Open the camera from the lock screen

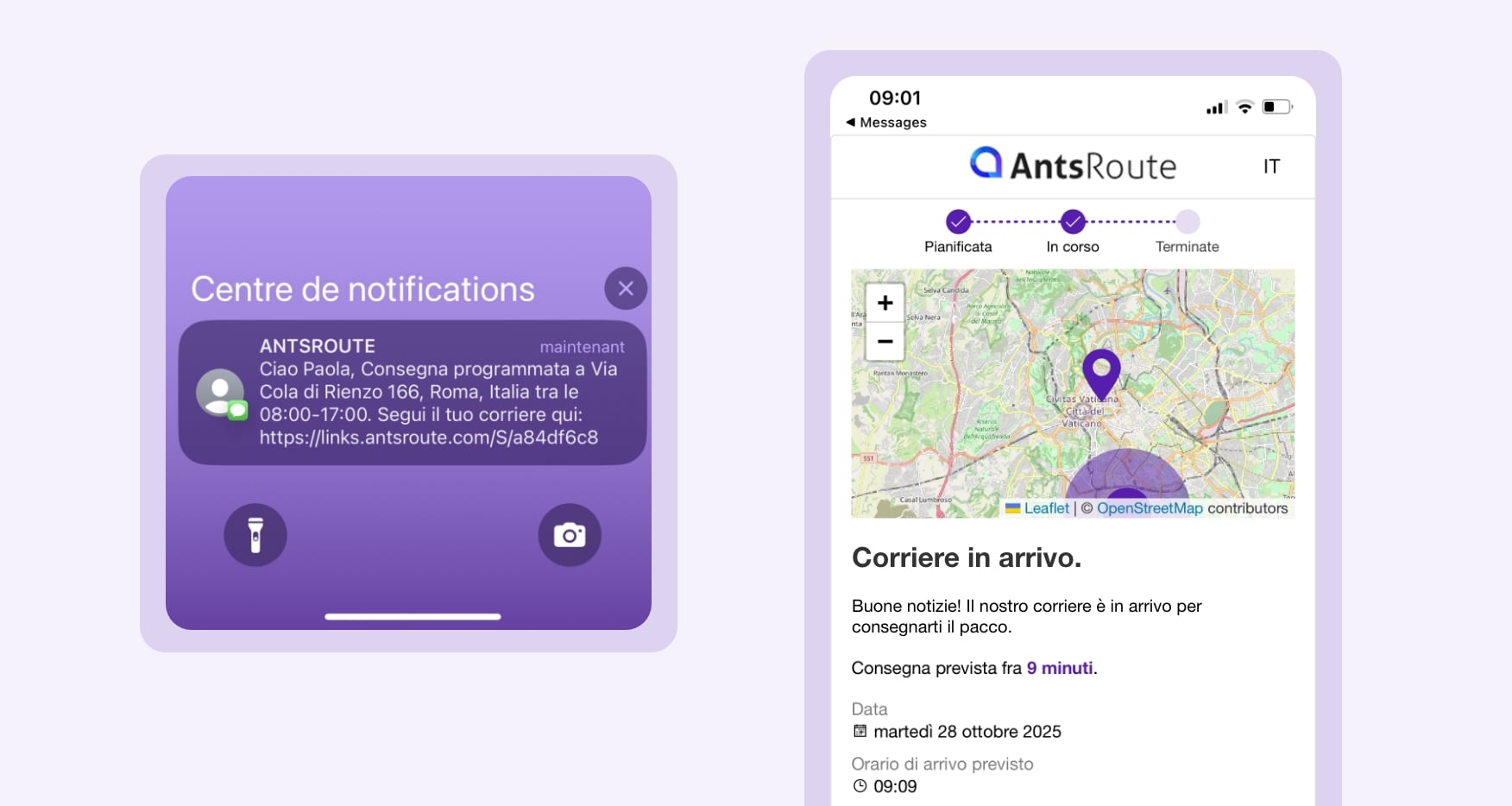(x=569, y=535)
